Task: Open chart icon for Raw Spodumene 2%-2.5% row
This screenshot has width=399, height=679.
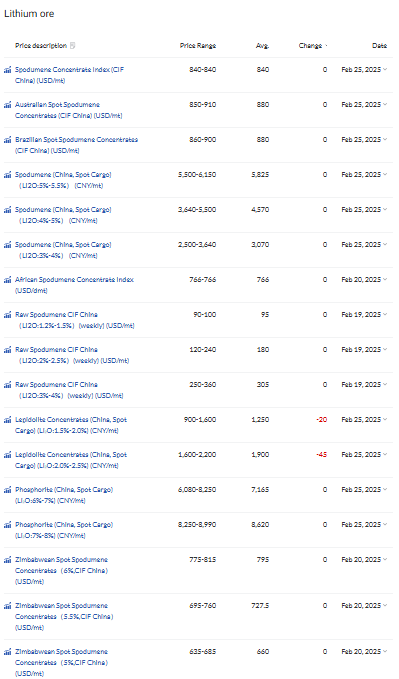Action: [x=7, y=350]
